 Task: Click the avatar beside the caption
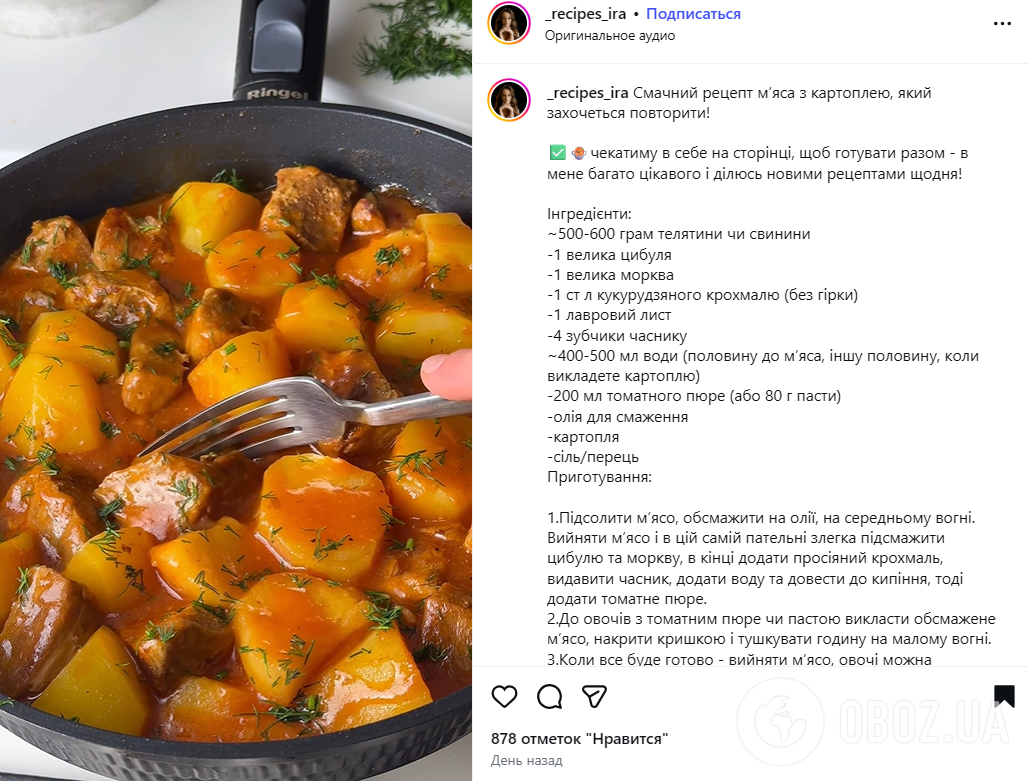tap(509, 100)
